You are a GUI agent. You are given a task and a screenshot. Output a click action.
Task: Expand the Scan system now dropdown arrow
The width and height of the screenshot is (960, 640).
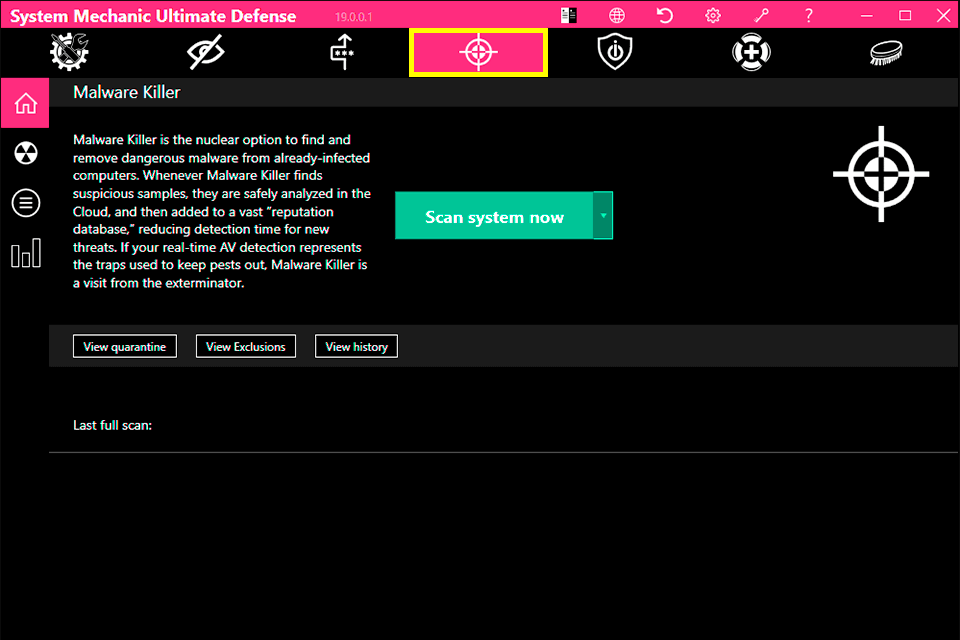(x=604, y=215)
